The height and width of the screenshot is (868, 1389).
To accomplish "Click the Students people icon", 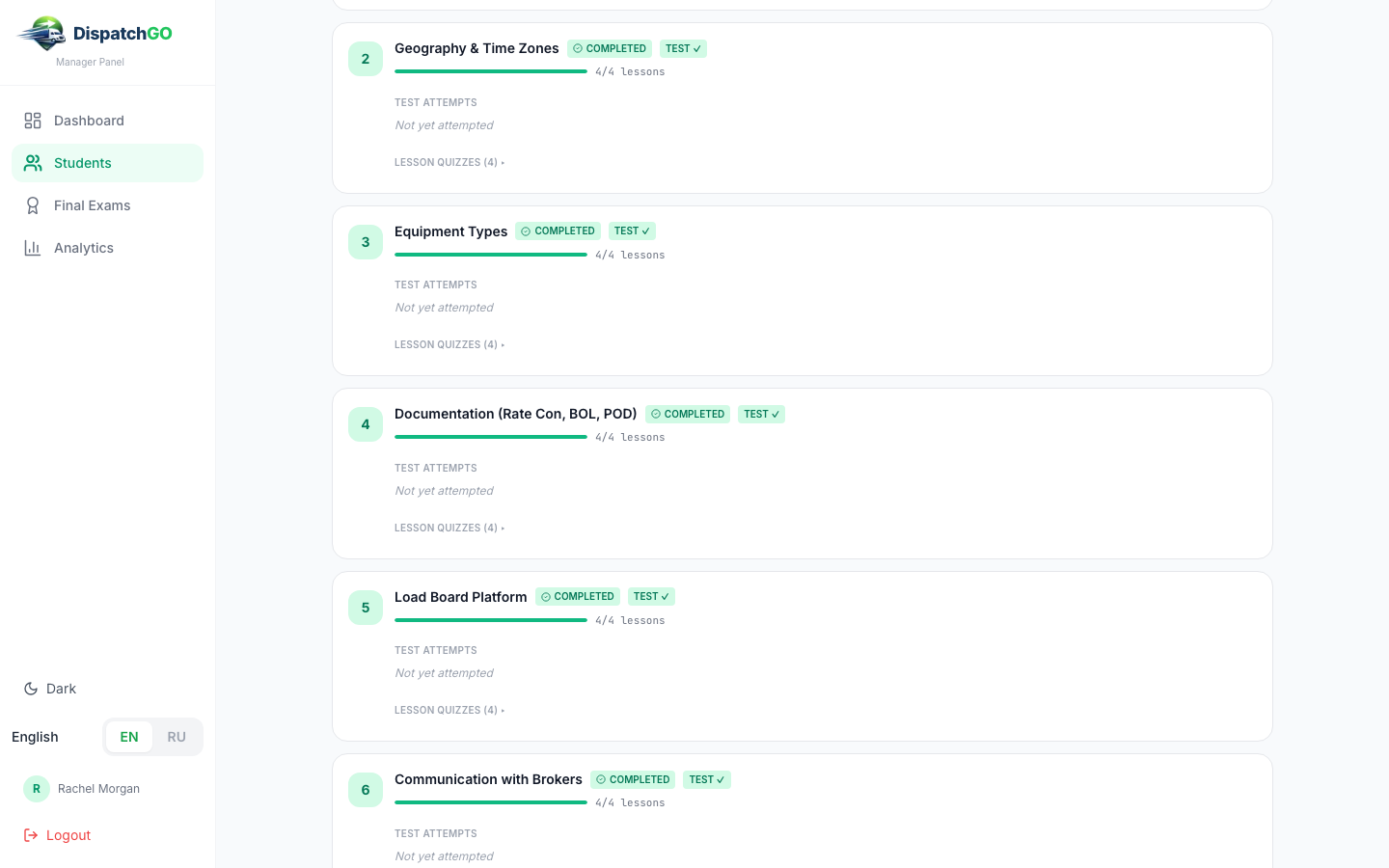I will click(x=33, y=163).
